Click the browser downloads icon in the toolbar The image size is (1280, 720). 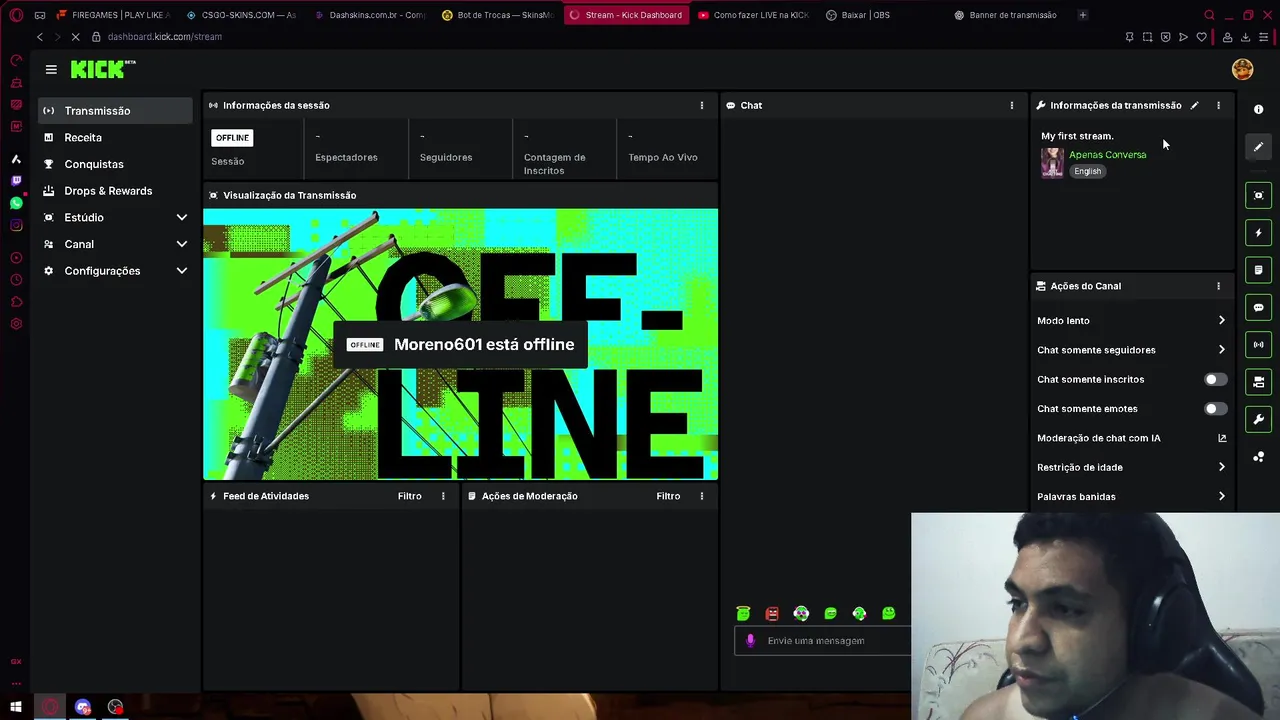tap(1245, 37)
